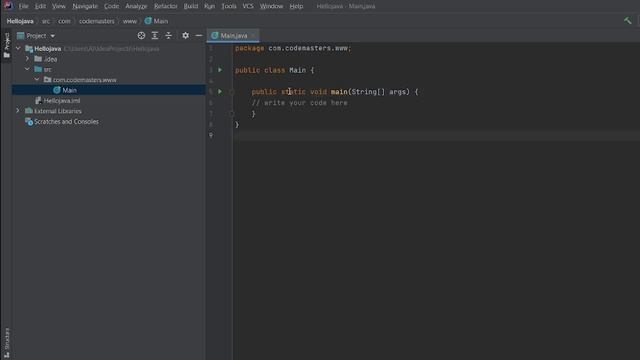Select com.codemasters.www package in tree

coord(84,80)
